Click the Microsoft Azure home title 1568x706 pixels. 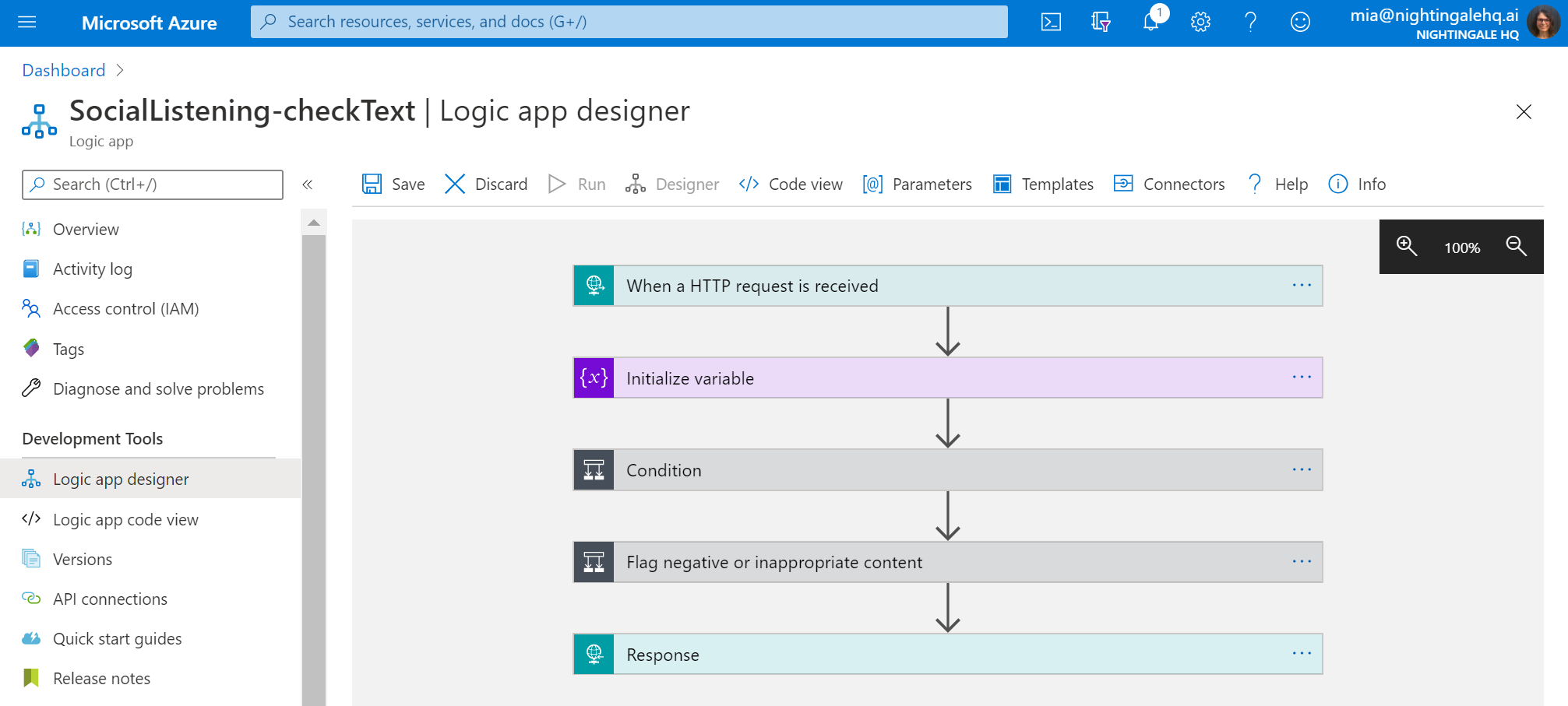pos(150,23)
